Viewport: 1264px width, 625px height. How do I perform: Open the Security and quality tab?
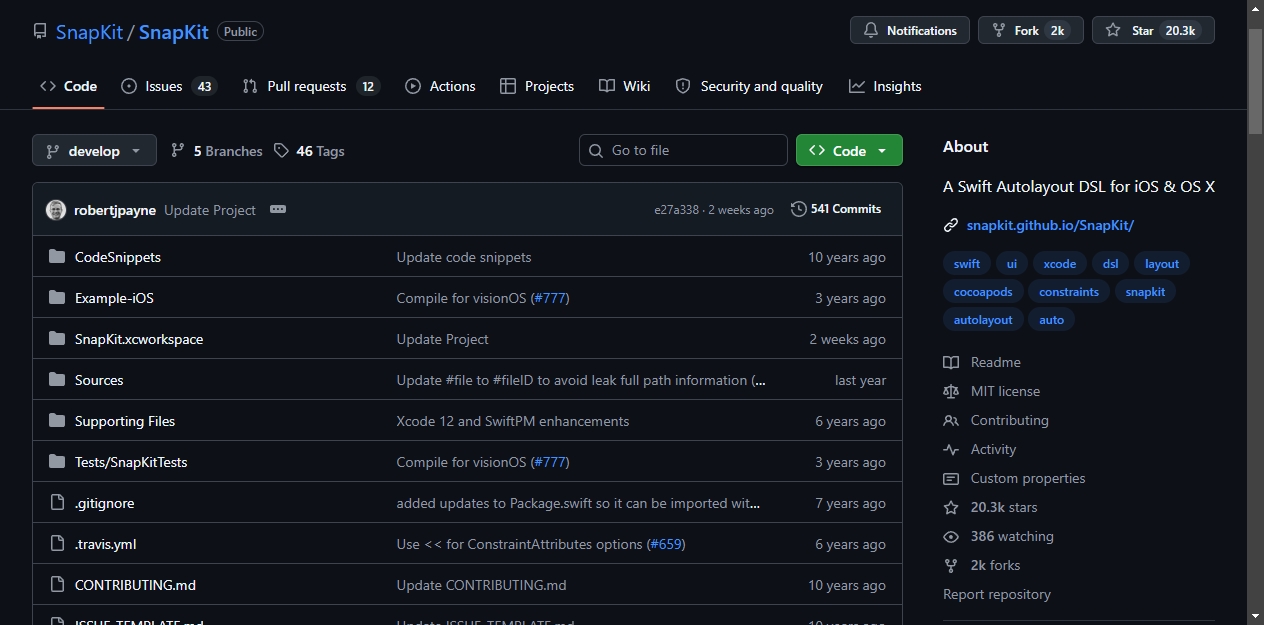coord(749,86)
